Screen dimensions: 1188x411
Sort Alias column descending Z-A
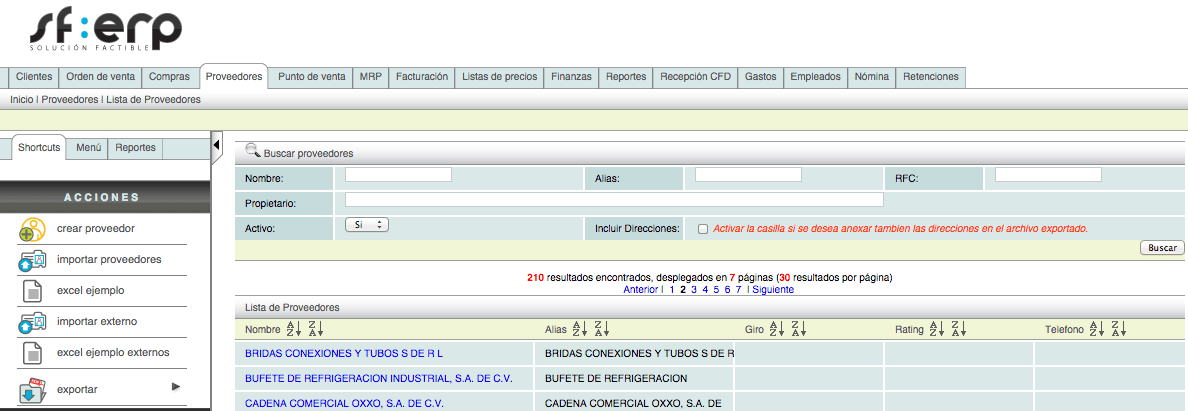coord(600,329)
